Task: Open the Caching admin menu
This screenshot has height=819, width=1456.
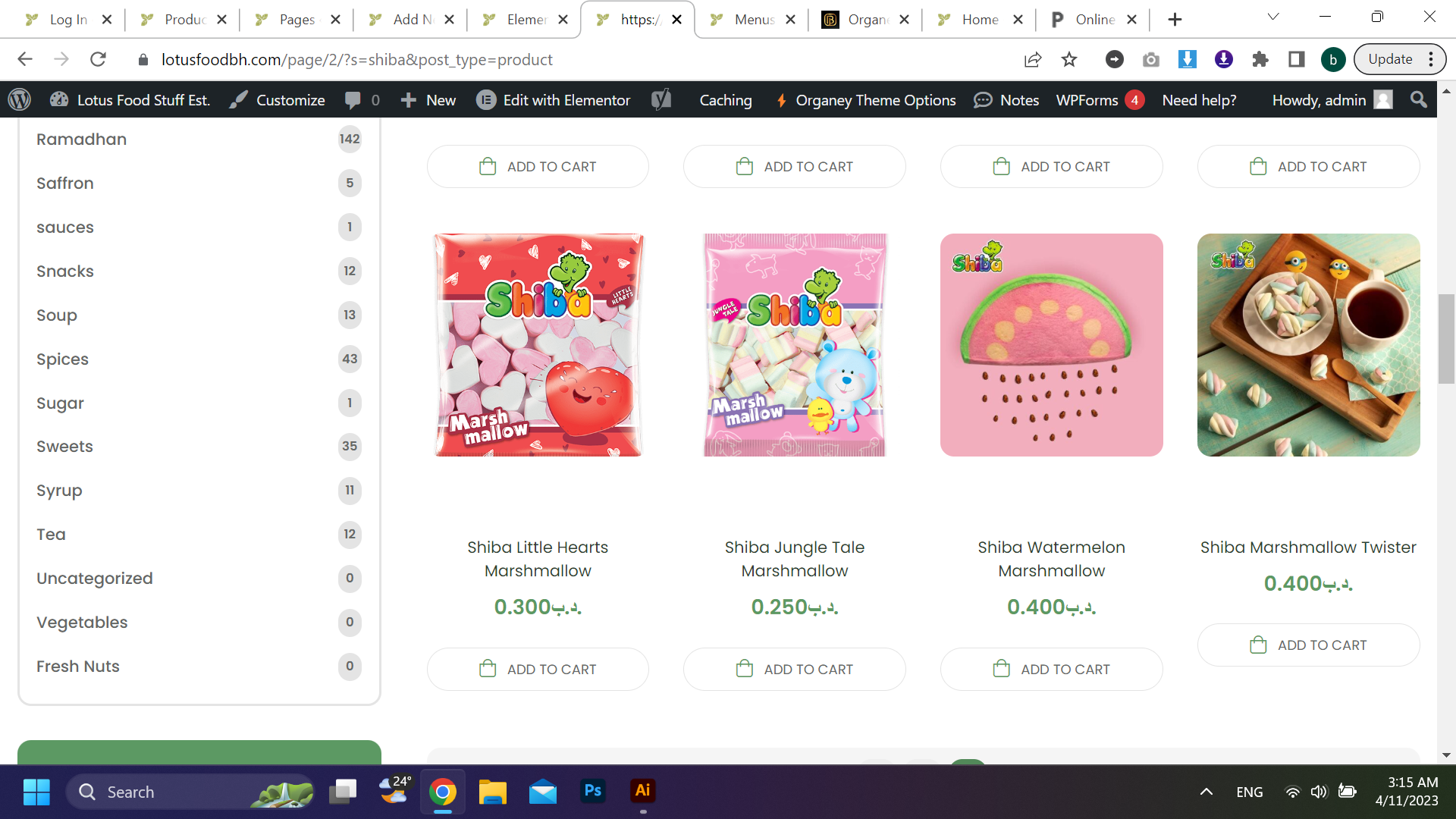Action: tap(726, 100)
